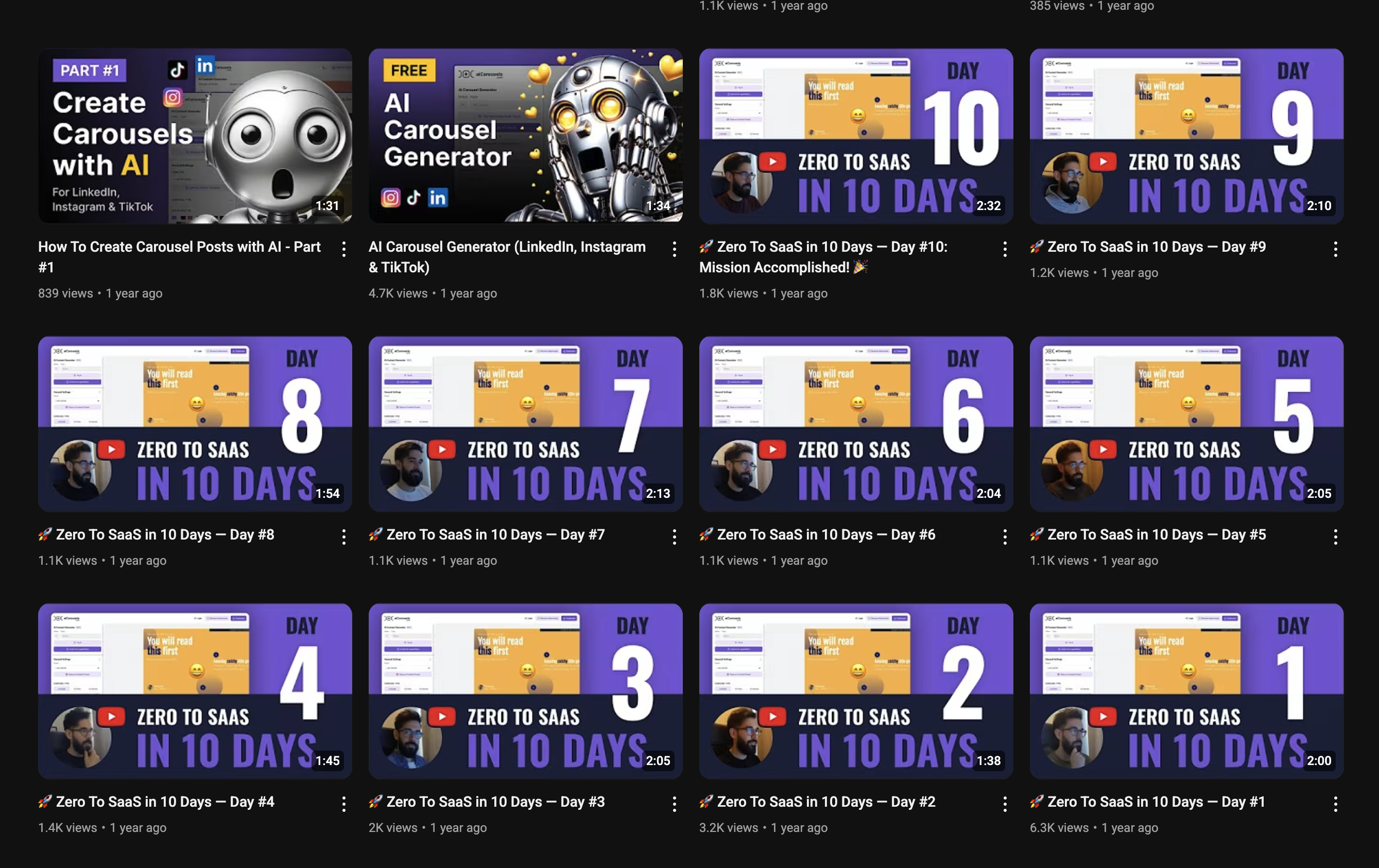Open more options for Day #10 video

(1005, 249)
